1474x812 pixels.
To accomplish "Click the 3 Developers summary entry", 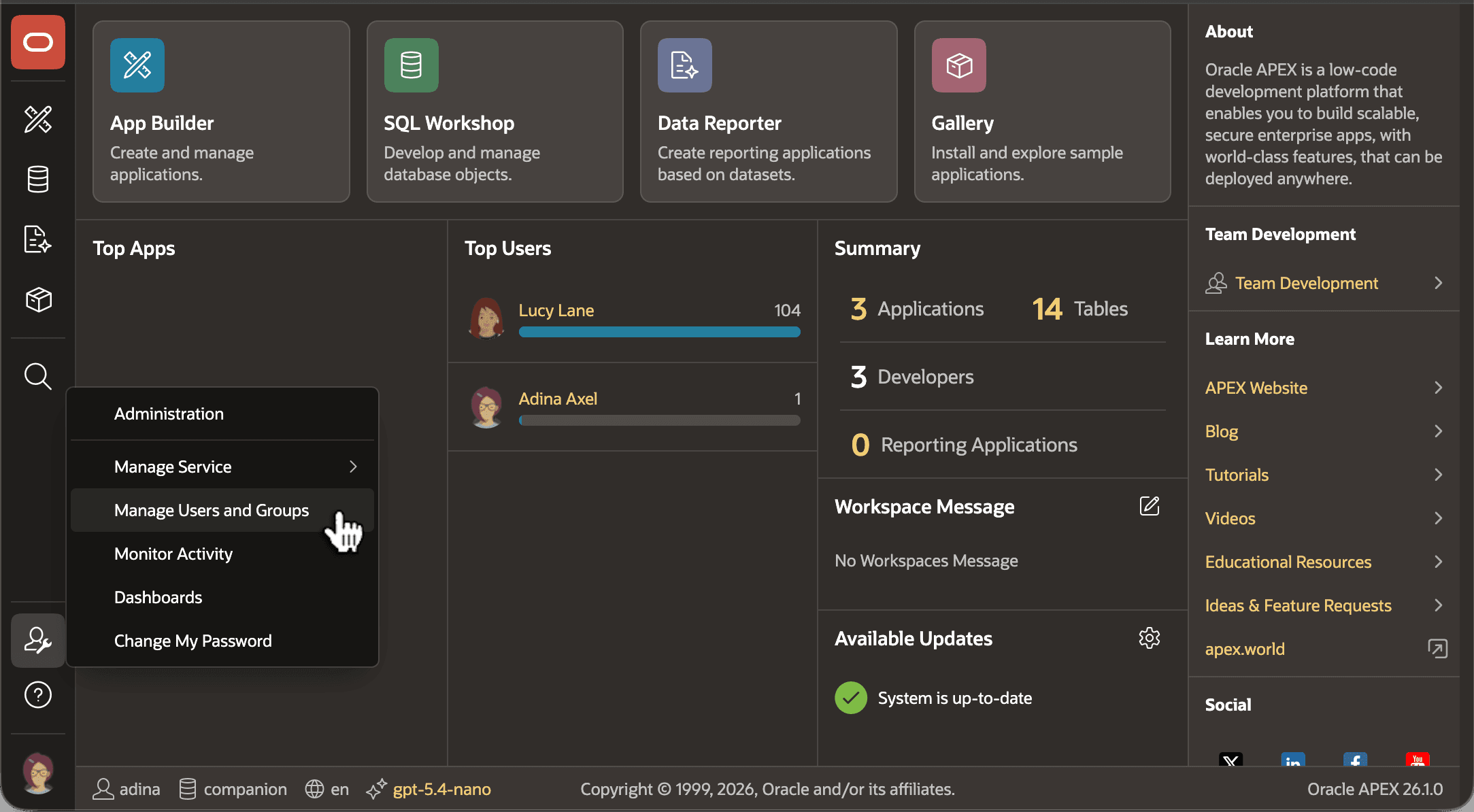I will (x=912, y=377).
